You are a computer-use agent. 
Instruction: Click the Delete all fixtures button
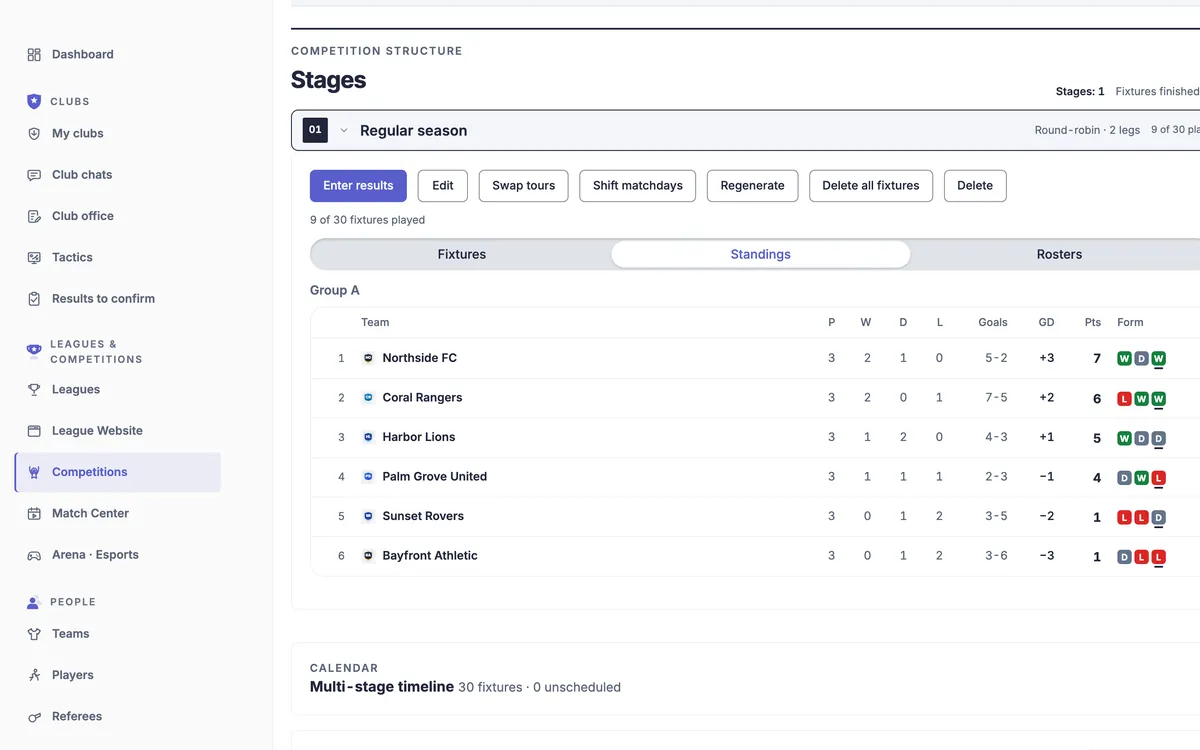pyautogui.click(x=871, y=186)
